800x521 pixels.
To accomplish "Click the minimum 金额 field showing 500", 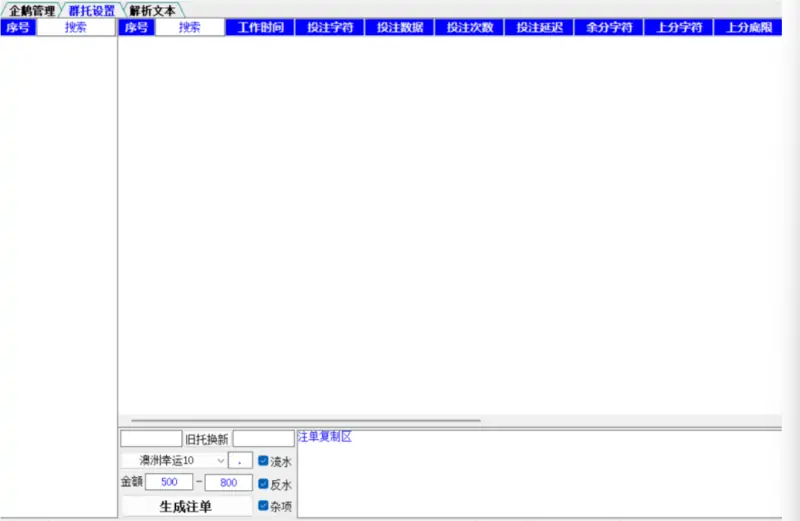I will [x=169, y=483].
